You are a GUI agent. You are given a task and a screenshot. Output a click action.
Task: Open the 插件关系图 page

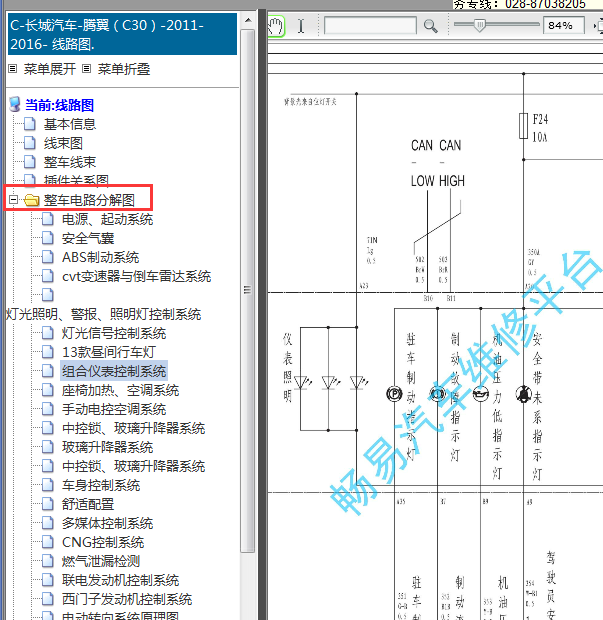coord(76,180)
